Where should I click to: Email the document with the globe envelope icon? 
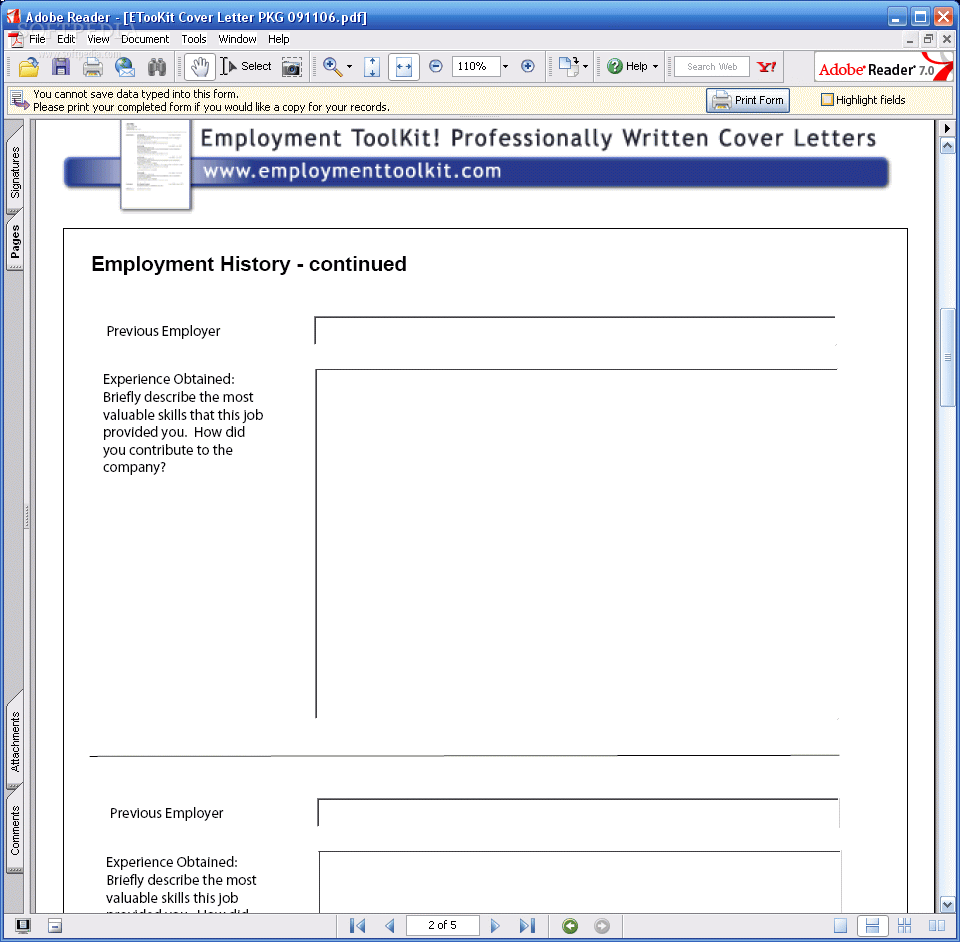(x=125, y=67)
